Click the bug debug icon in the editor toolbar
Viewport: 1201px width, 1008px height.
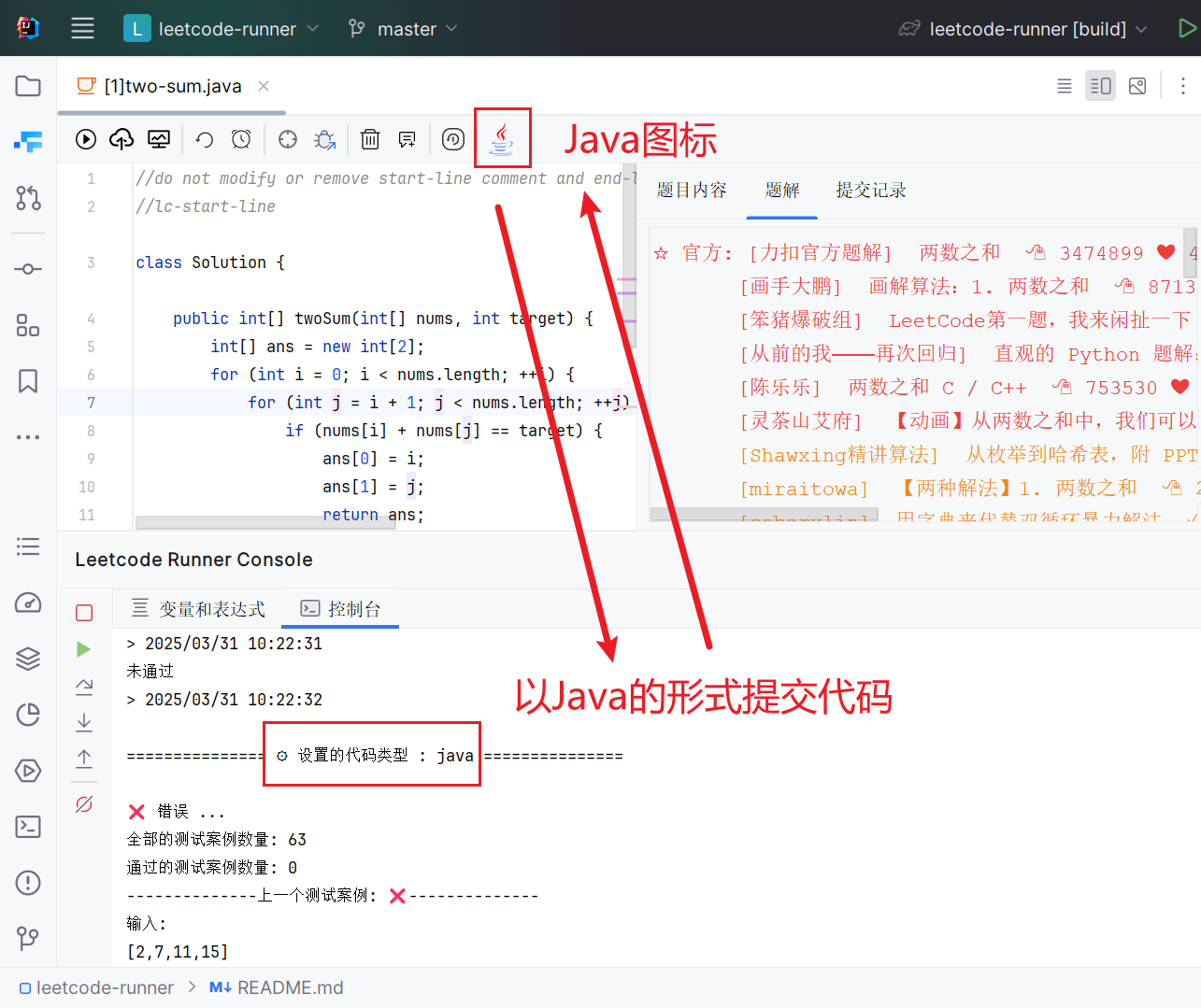tap(324, 139)
